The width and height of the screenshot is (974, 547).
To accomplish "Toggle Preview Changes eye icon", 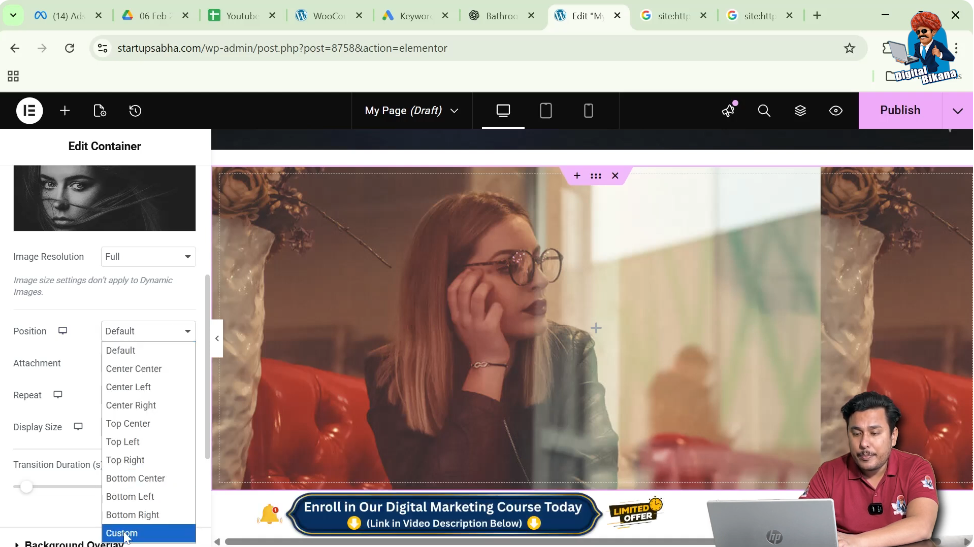I will pyautogui.click(x=836, y=111).
